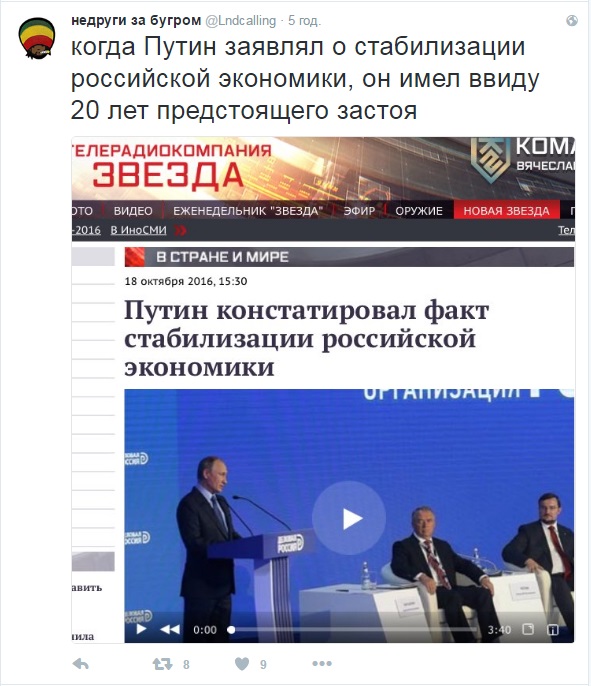Like the tweet with heart icon
The height and width of the screenshot is (686, 591).
click(x=242, y=664)
